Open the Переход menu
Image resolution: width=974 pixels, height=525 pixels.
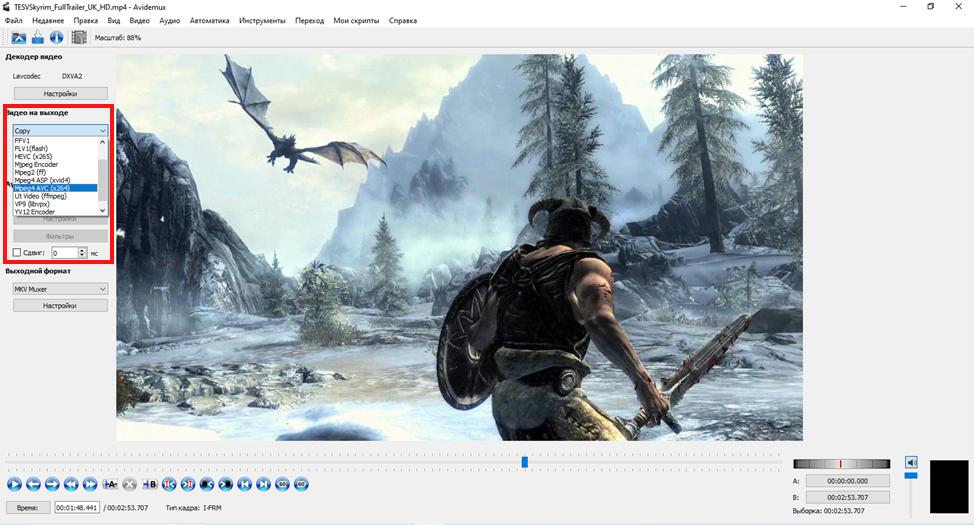(309, 21)
